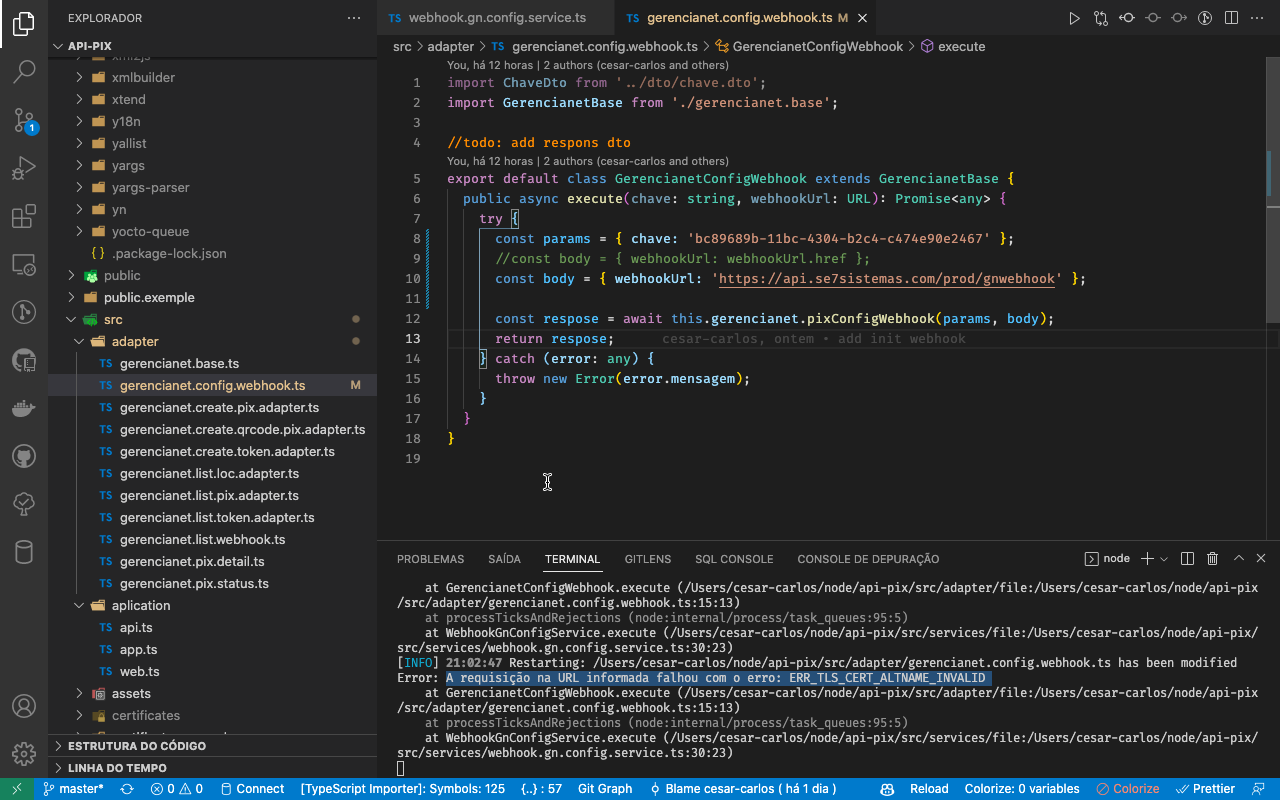This screenshot has width=1280, height=800.
Task: Click the Connect database status item
Action: pyautogui.click(x=252, y=789)
